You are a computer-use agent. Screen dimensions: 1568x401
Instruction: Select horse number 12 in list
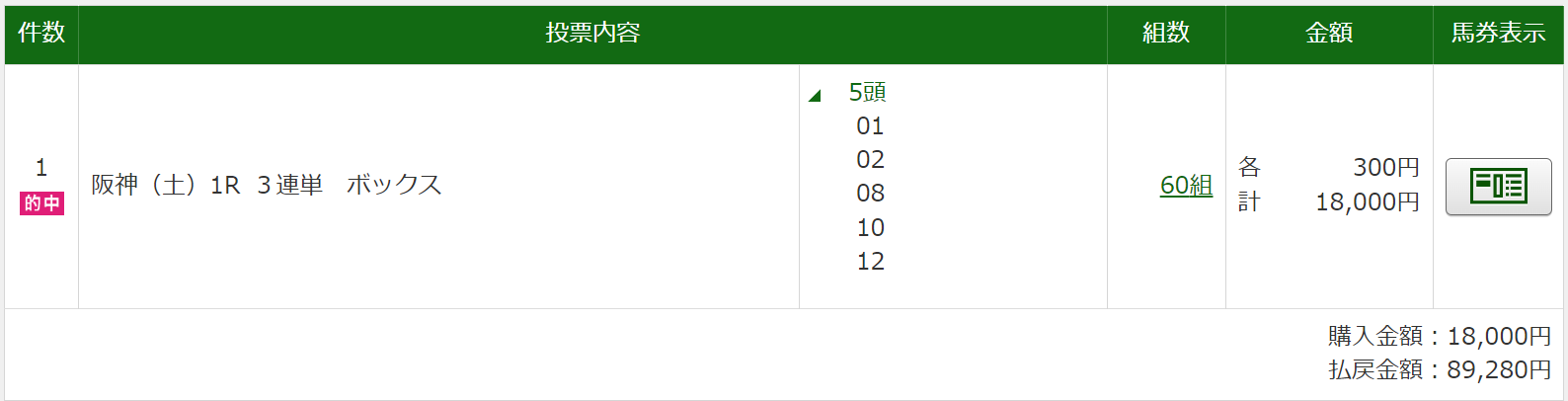[870, 262]
